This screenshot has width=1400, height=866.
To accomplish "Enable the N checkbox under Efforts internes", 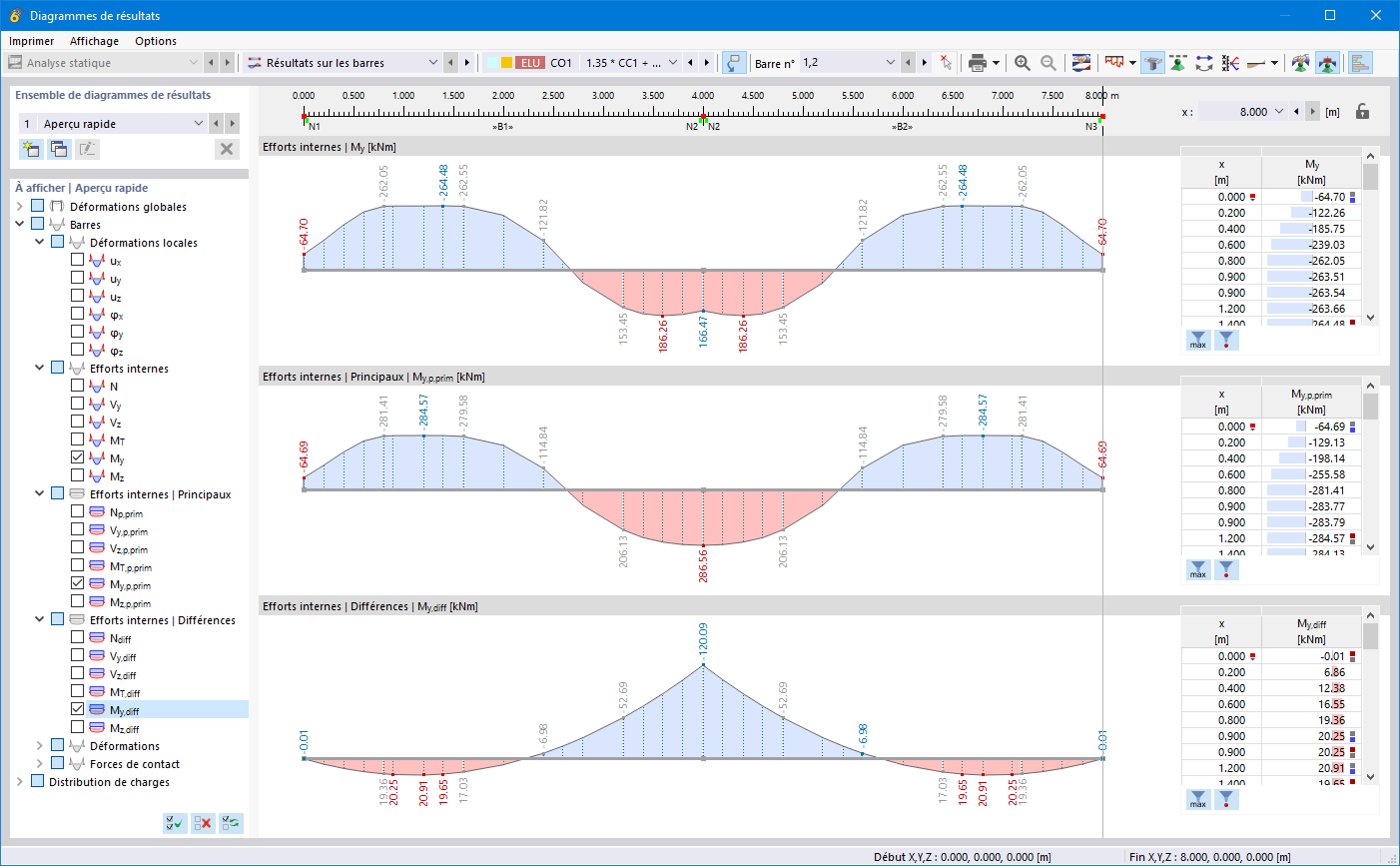I will (78, 386).
